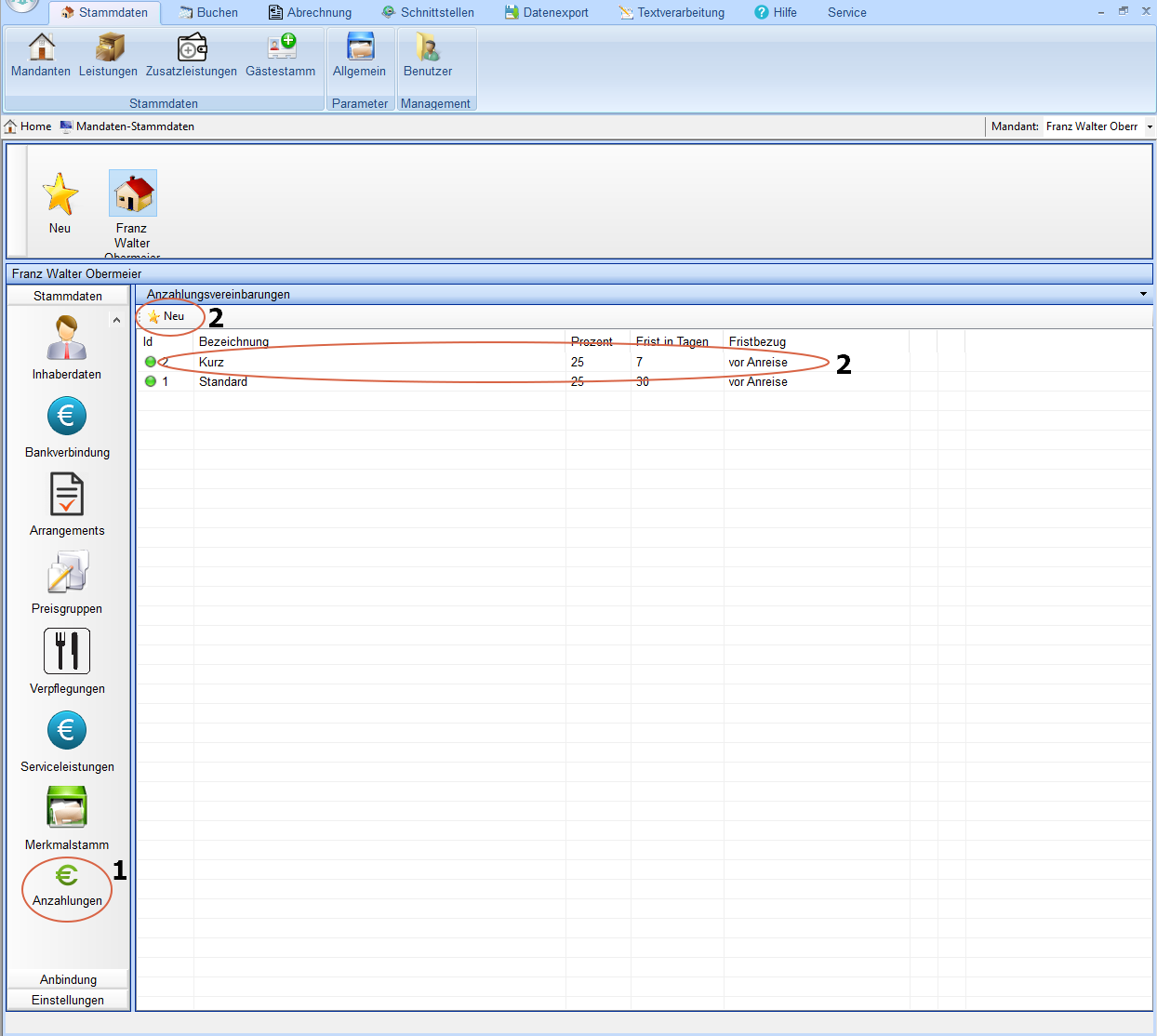Create a new Mandant with star icon
The width and height of the screenshot is (1157, 1036).
click(x=60, y=203)
